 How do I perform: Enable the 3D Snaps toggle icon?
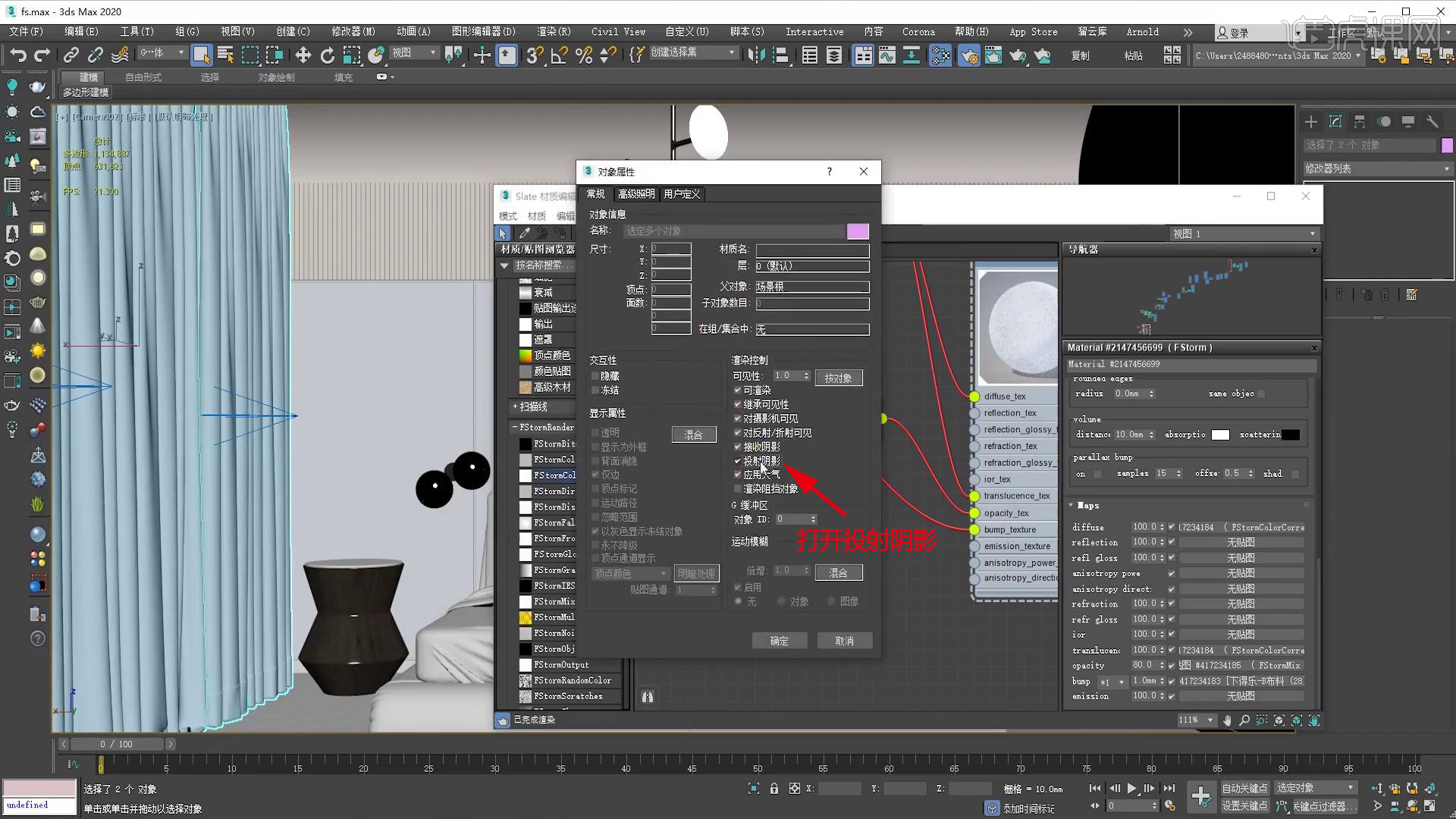535,55
